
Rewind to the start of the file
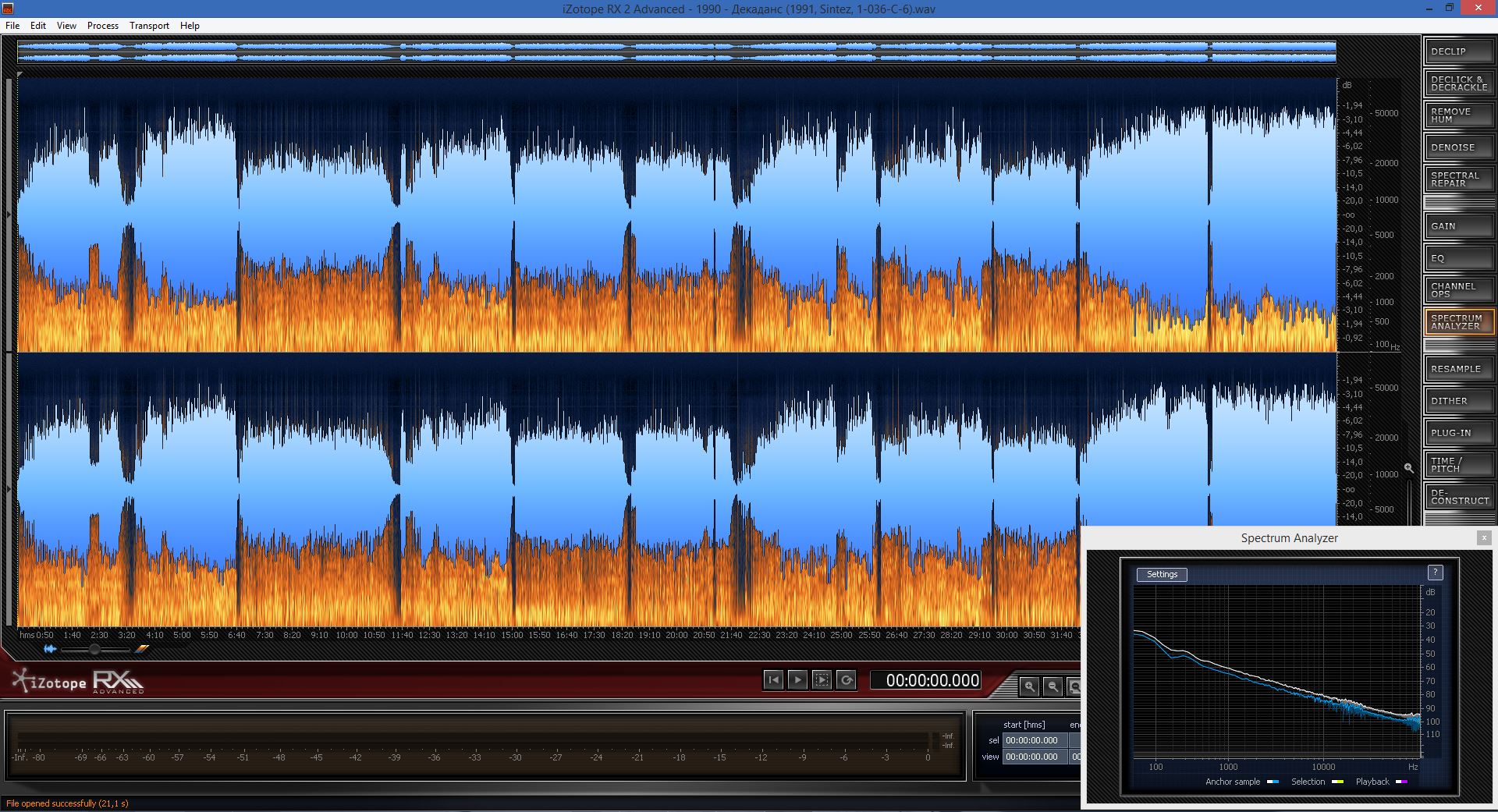773,680
